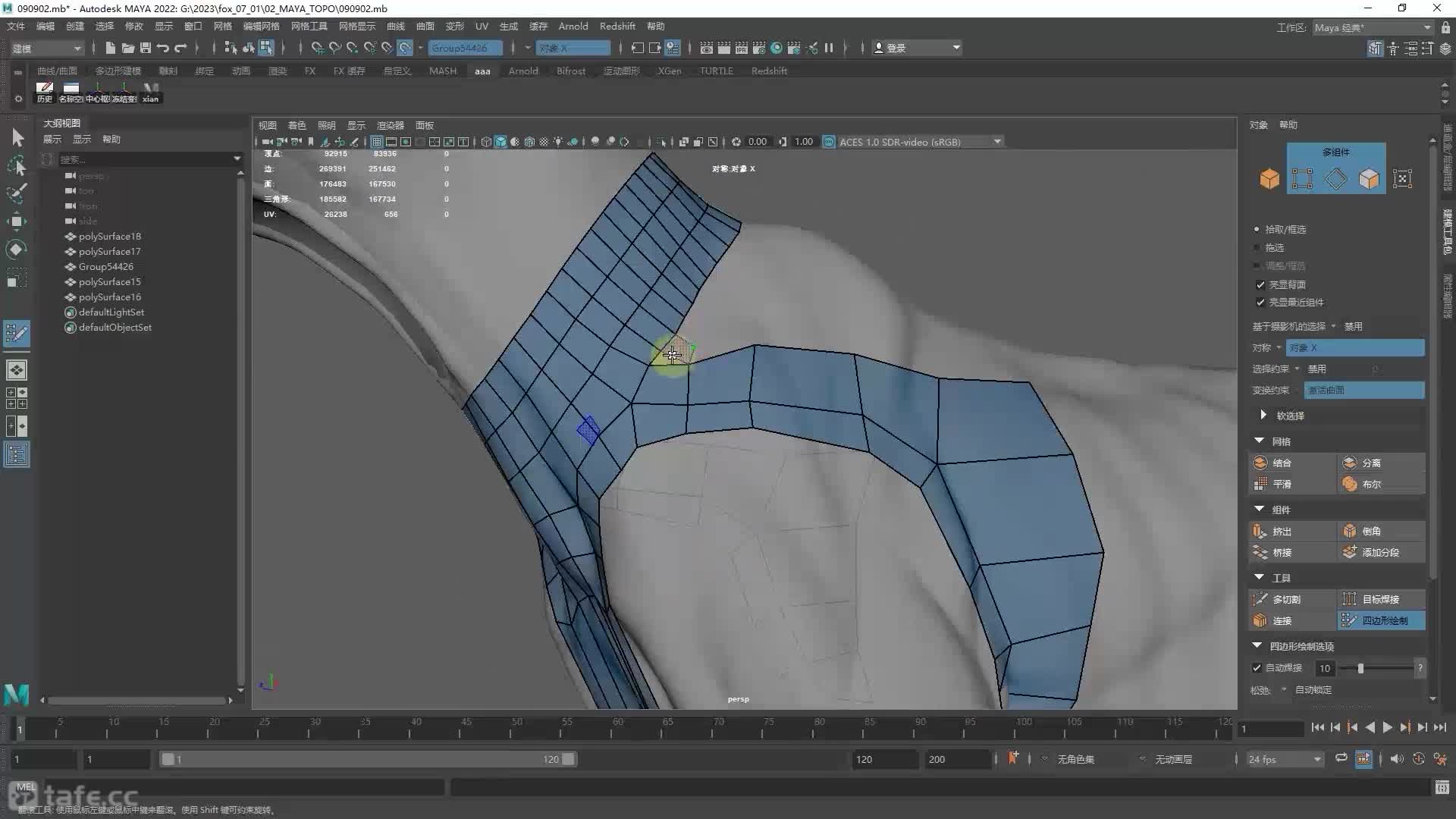The height and width of the screenshot is (819, 1456).
Task: Open the Modeling Toolkit icon at top right
Action: click(1375, 49)
